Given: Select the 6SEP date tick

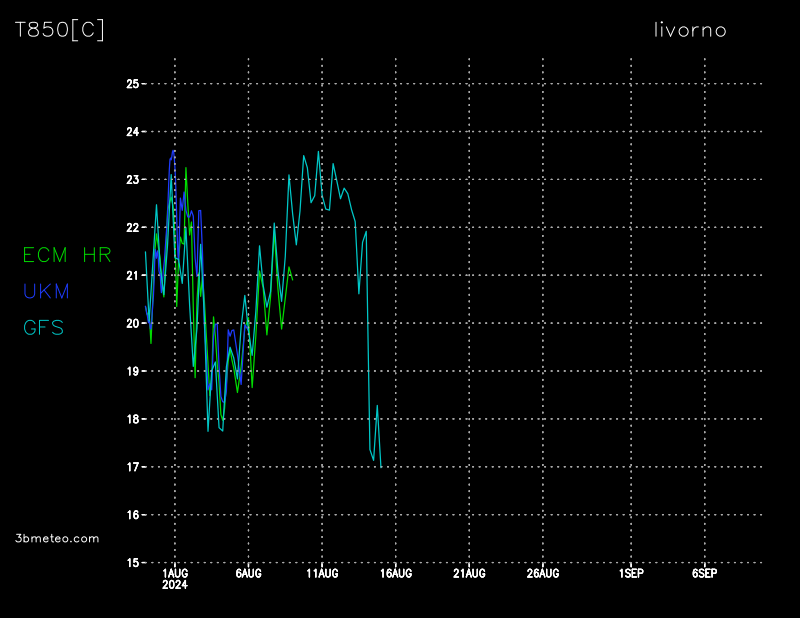Looking at the screenshot, I should (x=704, y=574).
